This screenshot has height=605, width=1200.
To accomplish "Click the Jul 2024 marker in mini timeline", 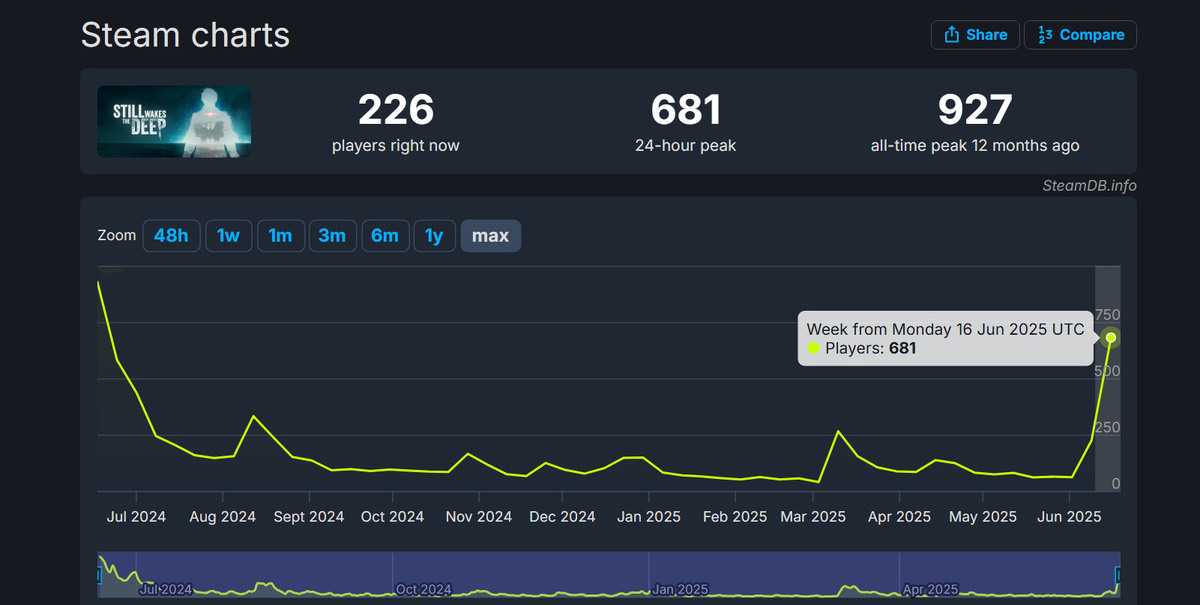I will click(168, 590).
